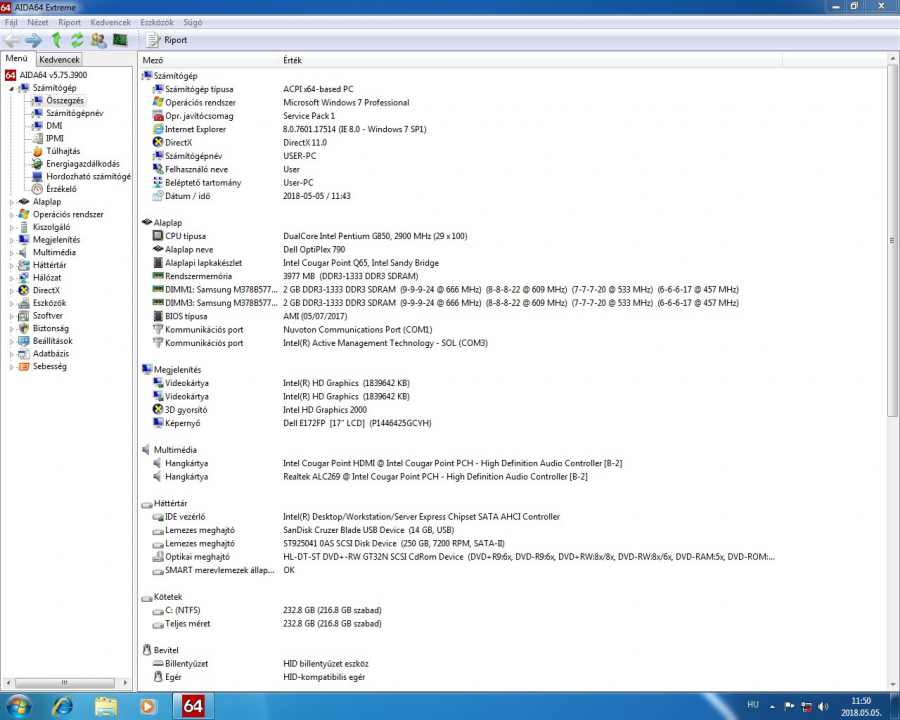Select Érzékelő in the tree
This screenshot has height=720, width=900.
[x=61, y=189]
